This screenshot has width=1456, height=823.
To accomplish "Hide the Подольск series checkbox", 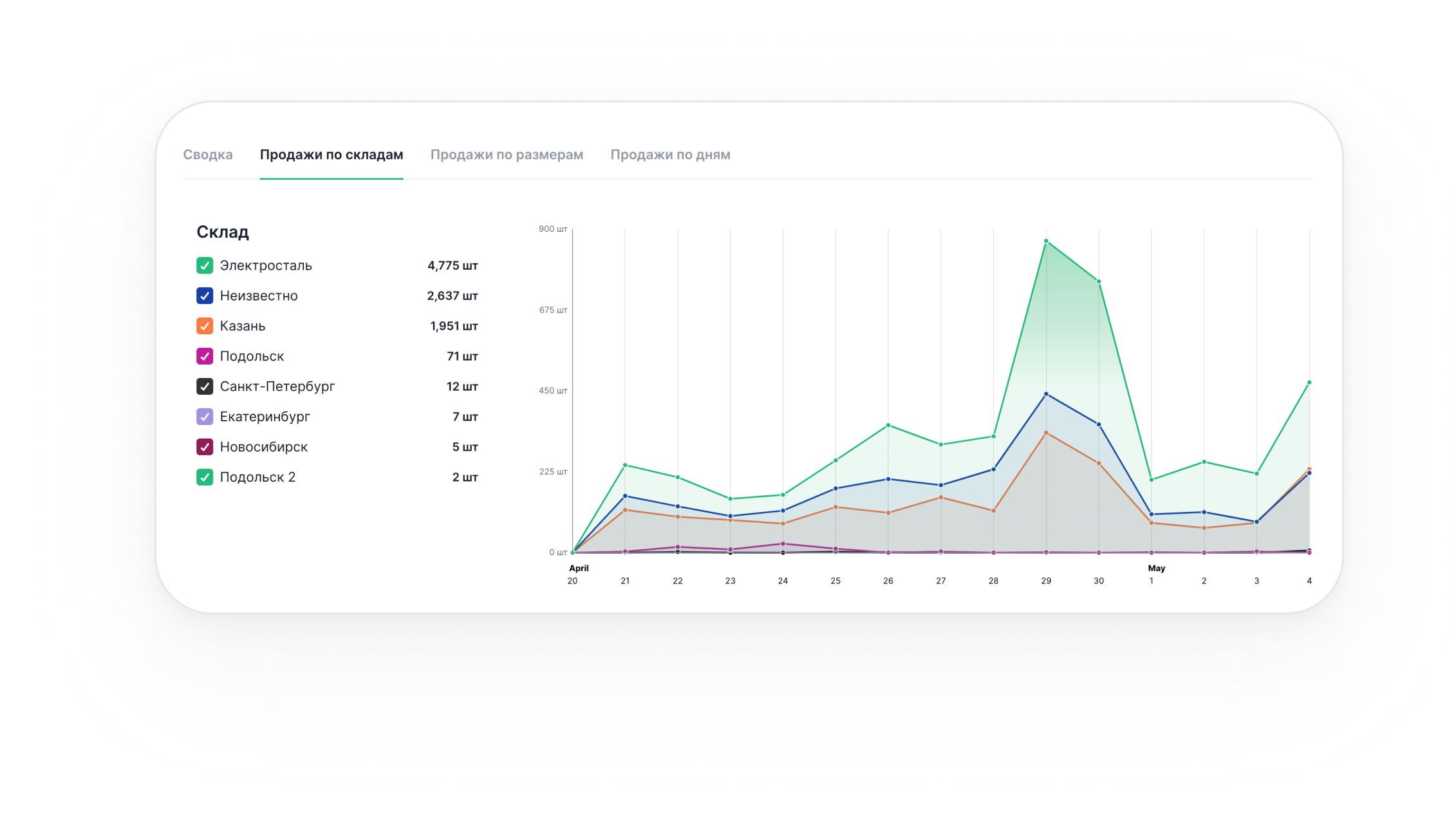I will (x=205, y=356).
